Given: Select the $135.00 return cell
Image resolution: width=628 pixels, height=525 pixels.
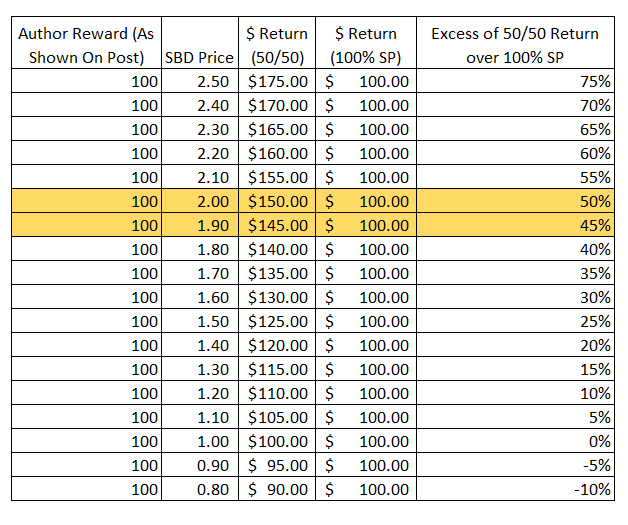Looking at the screenshot, I should click(x=277, y=274).
